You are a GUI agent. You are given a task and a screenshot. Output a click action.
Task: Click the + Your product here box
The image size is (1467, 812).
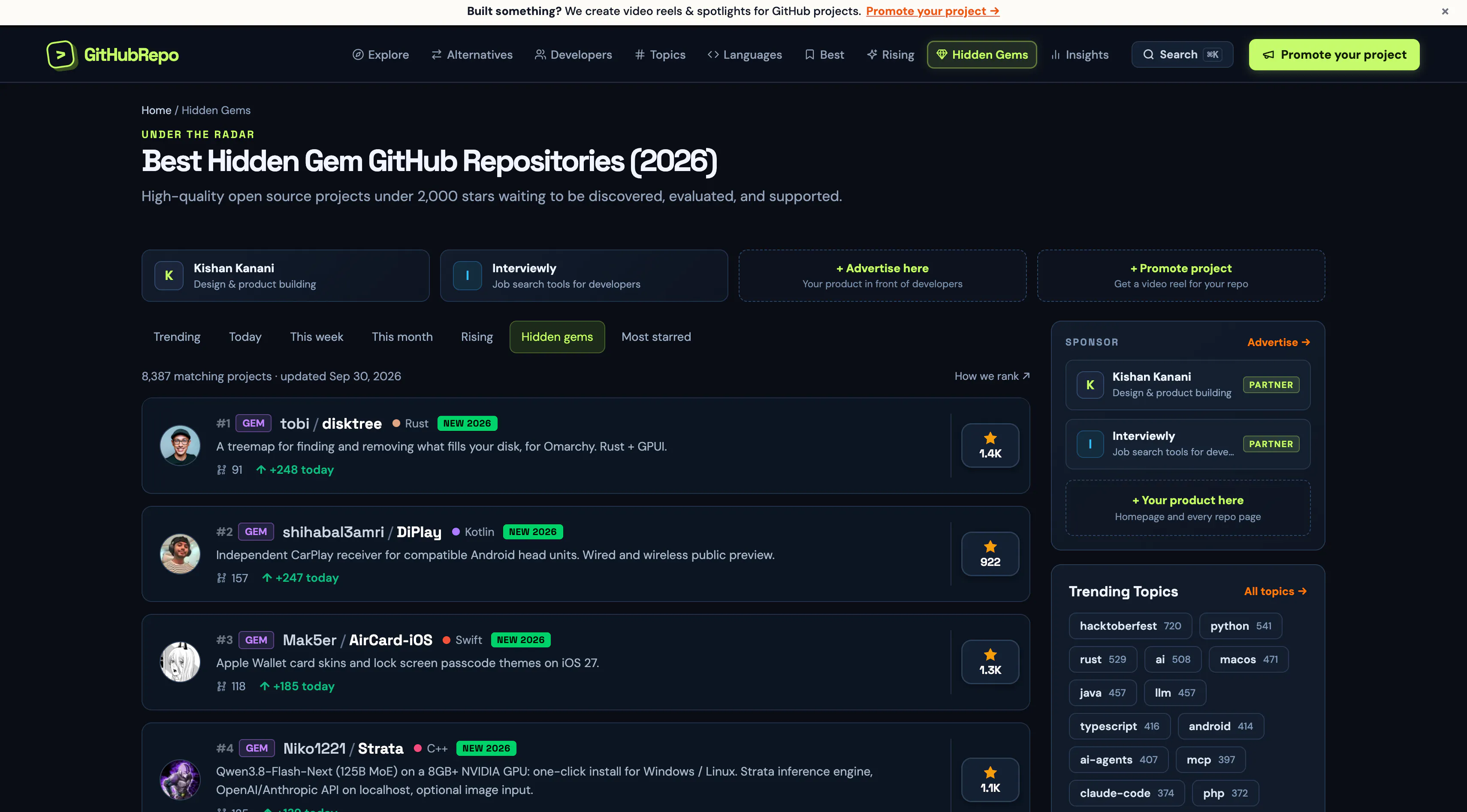(1187, 508)
